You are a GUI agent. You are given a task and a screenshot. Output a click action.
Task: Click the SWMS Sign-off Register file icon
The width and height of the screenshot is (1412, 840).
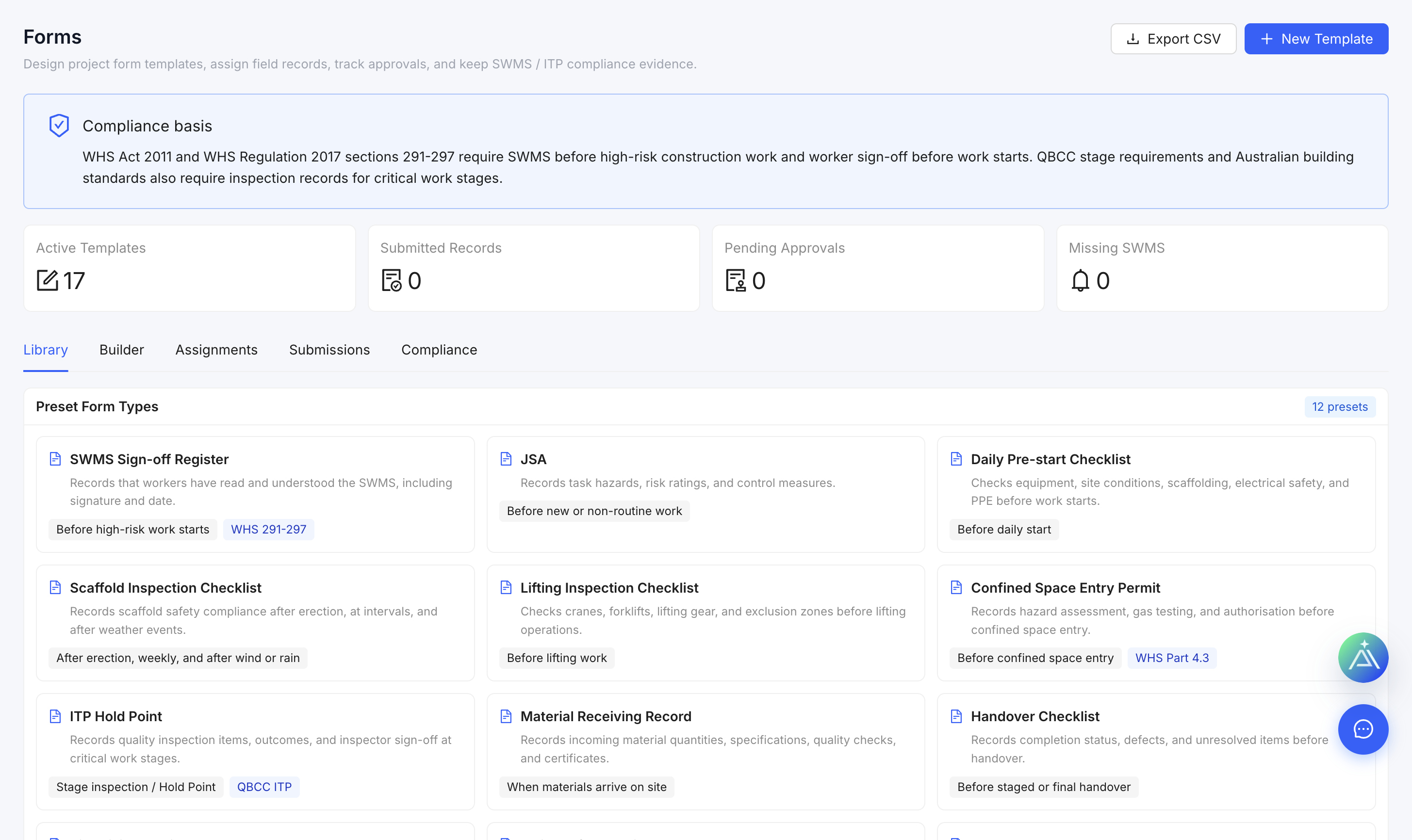point(55,458)
